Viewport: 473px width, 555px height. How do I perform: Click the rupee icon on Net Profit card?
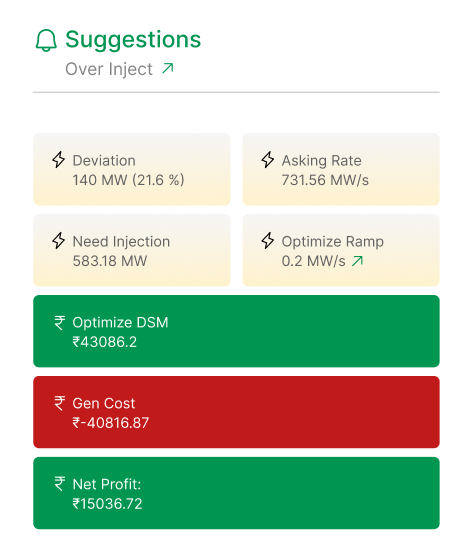(60, 484)
